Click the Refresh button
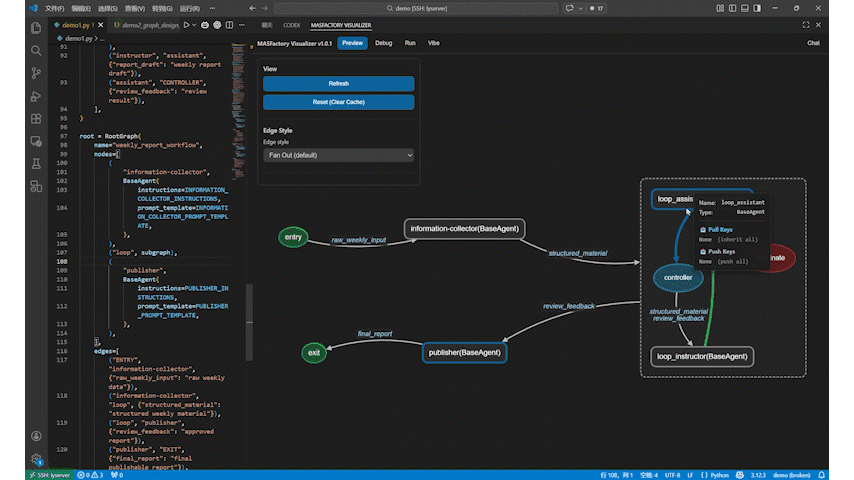The height and width of the screenshot is (480, 854). click(x=338, y=83)
